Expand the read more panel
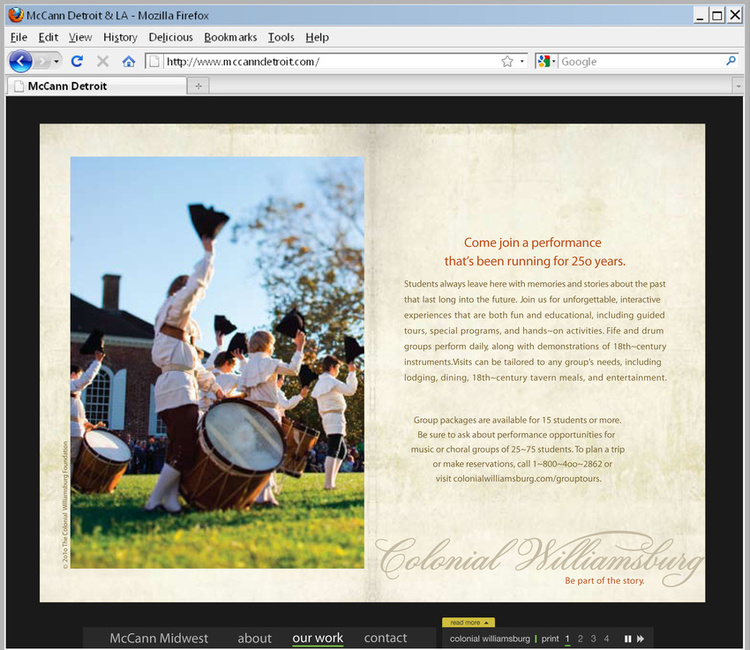Screen dimensions: 750x650 [468, 622]
